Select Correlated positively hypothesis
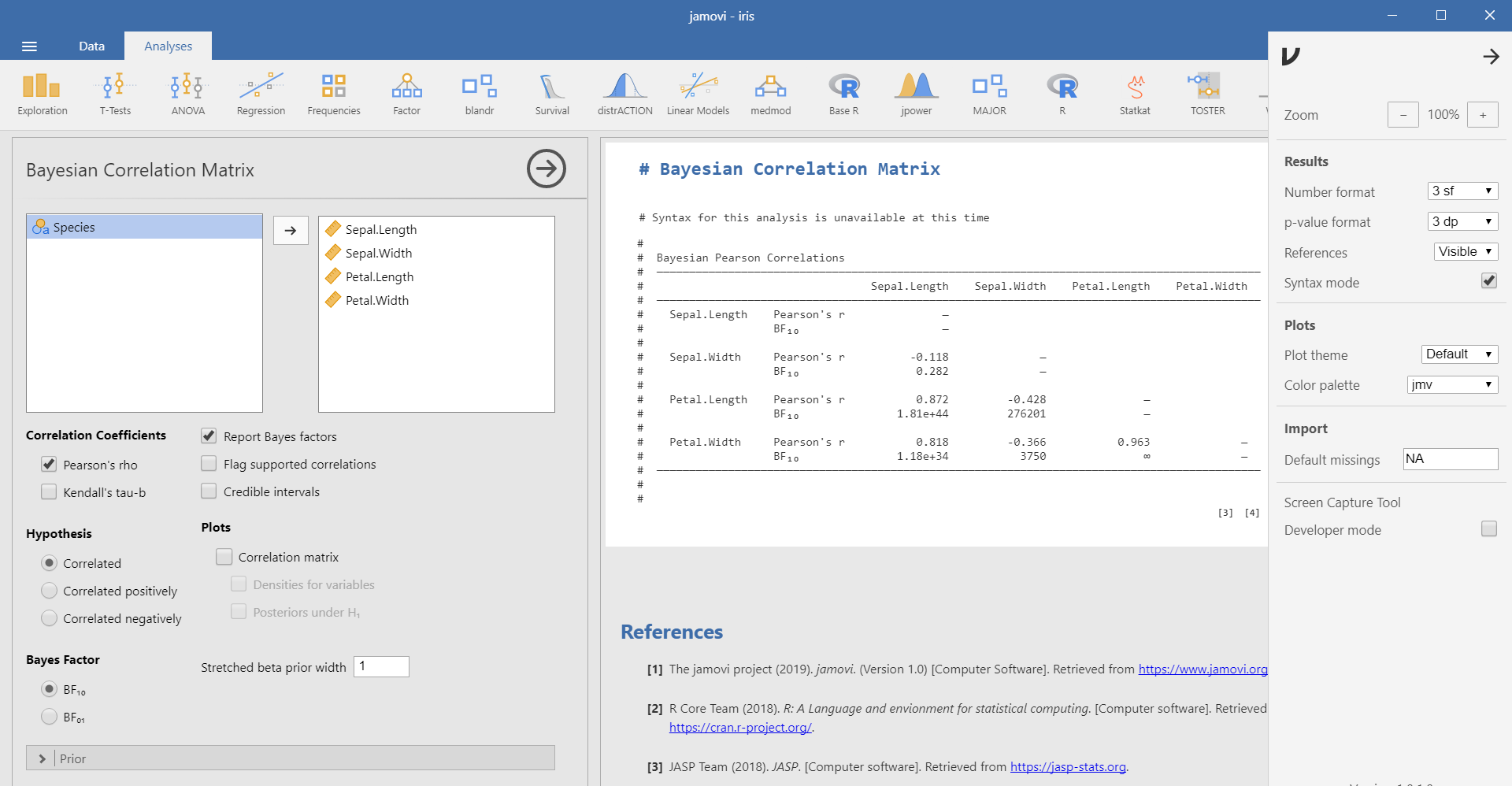Viewport: 1512px width, 786px height. click(x=49, y=591)
